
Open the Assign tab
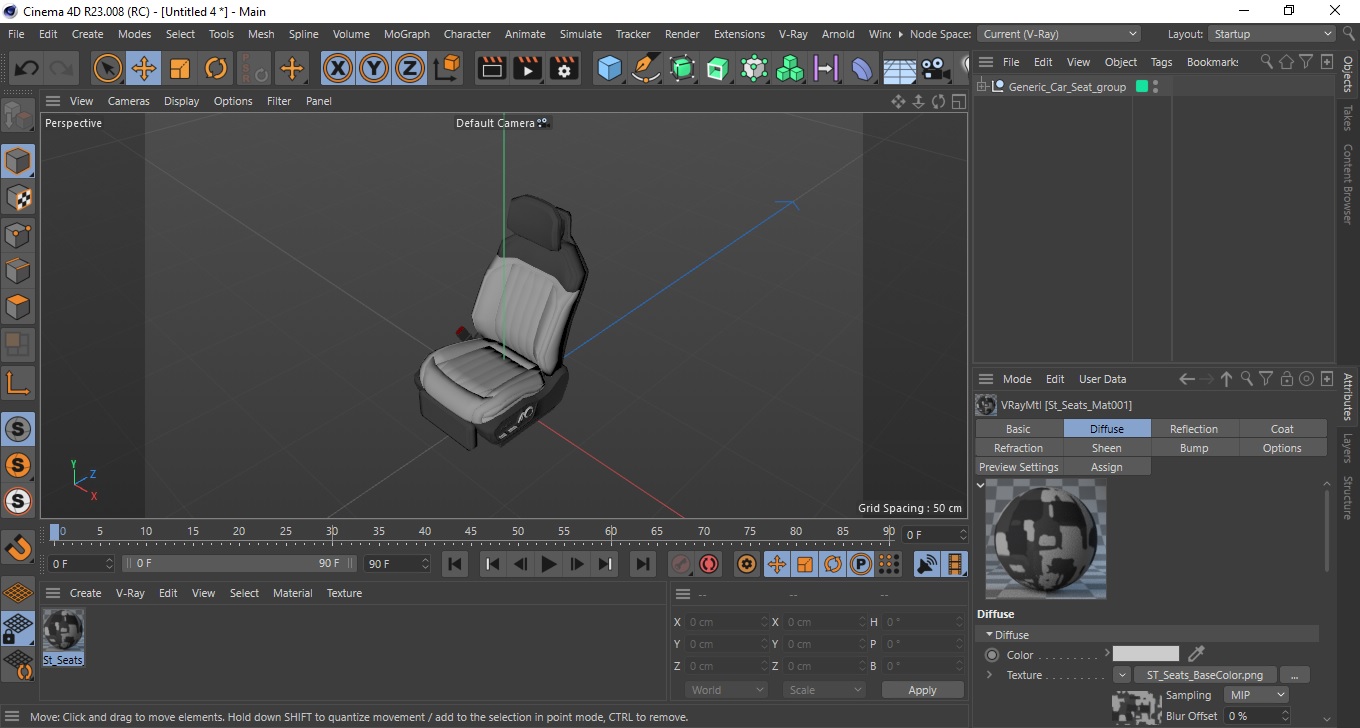coord(1107,467)
